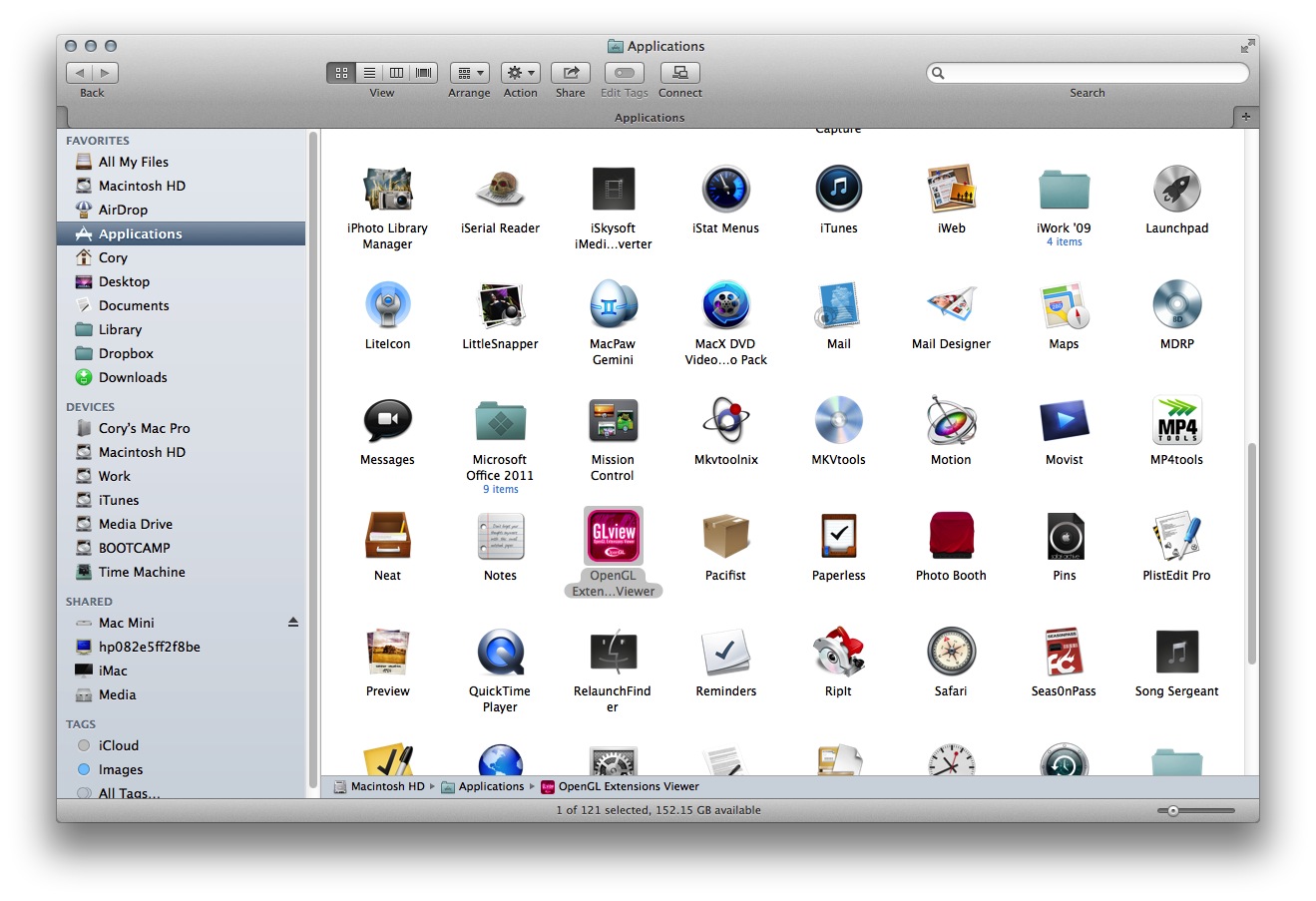
Task: Click Macintosh HD in the path bar
Action: tap(379, 786)
